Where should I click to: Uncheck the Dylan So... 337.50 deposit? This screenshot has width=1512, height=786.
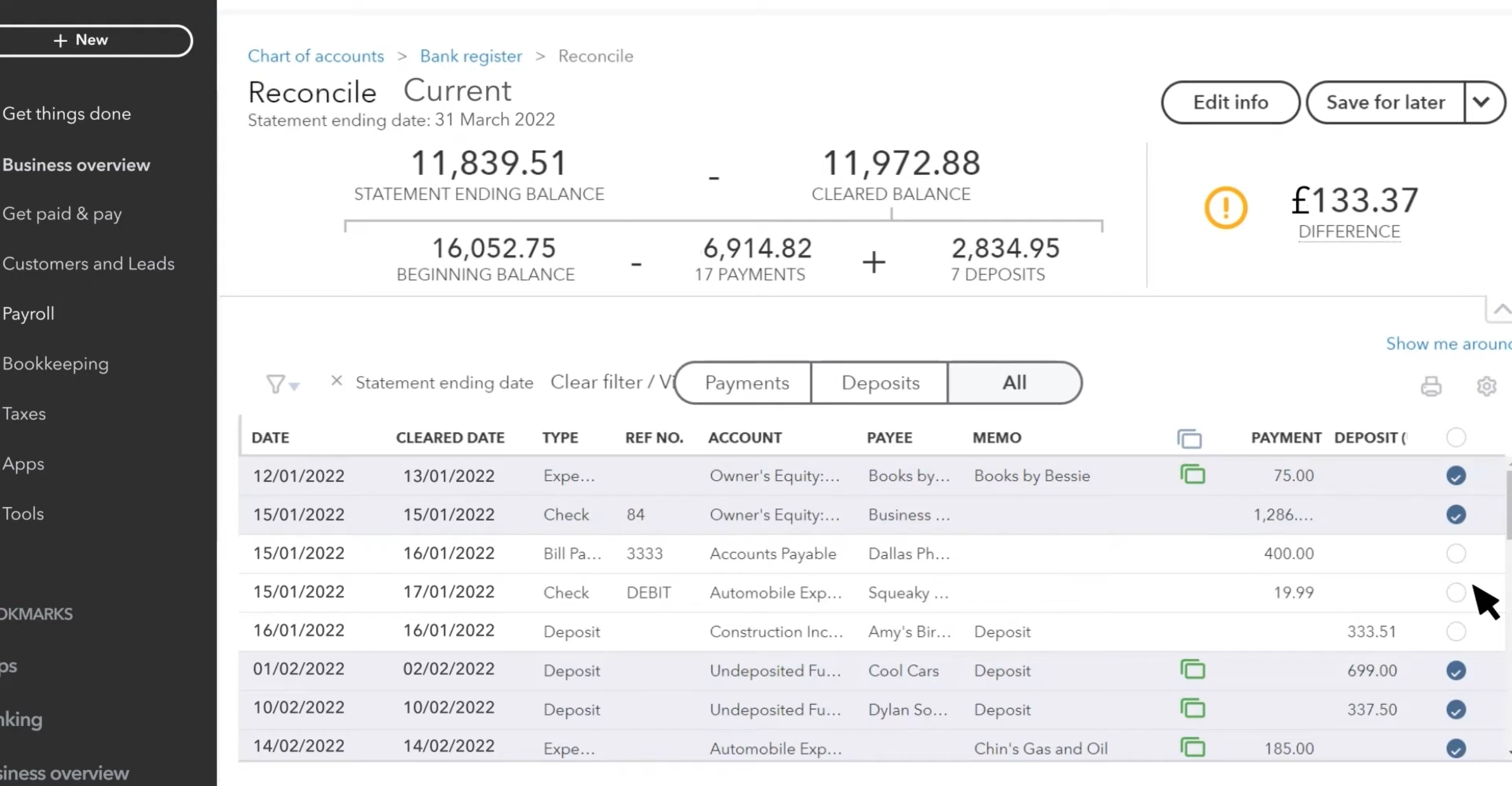(x=1456, y=709)
